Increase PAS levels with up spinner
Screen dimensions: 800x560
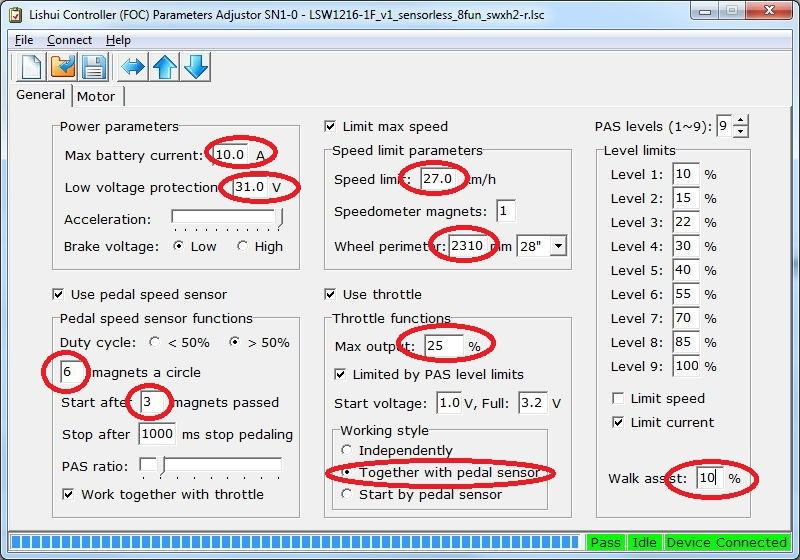click(x=741, y=120)
